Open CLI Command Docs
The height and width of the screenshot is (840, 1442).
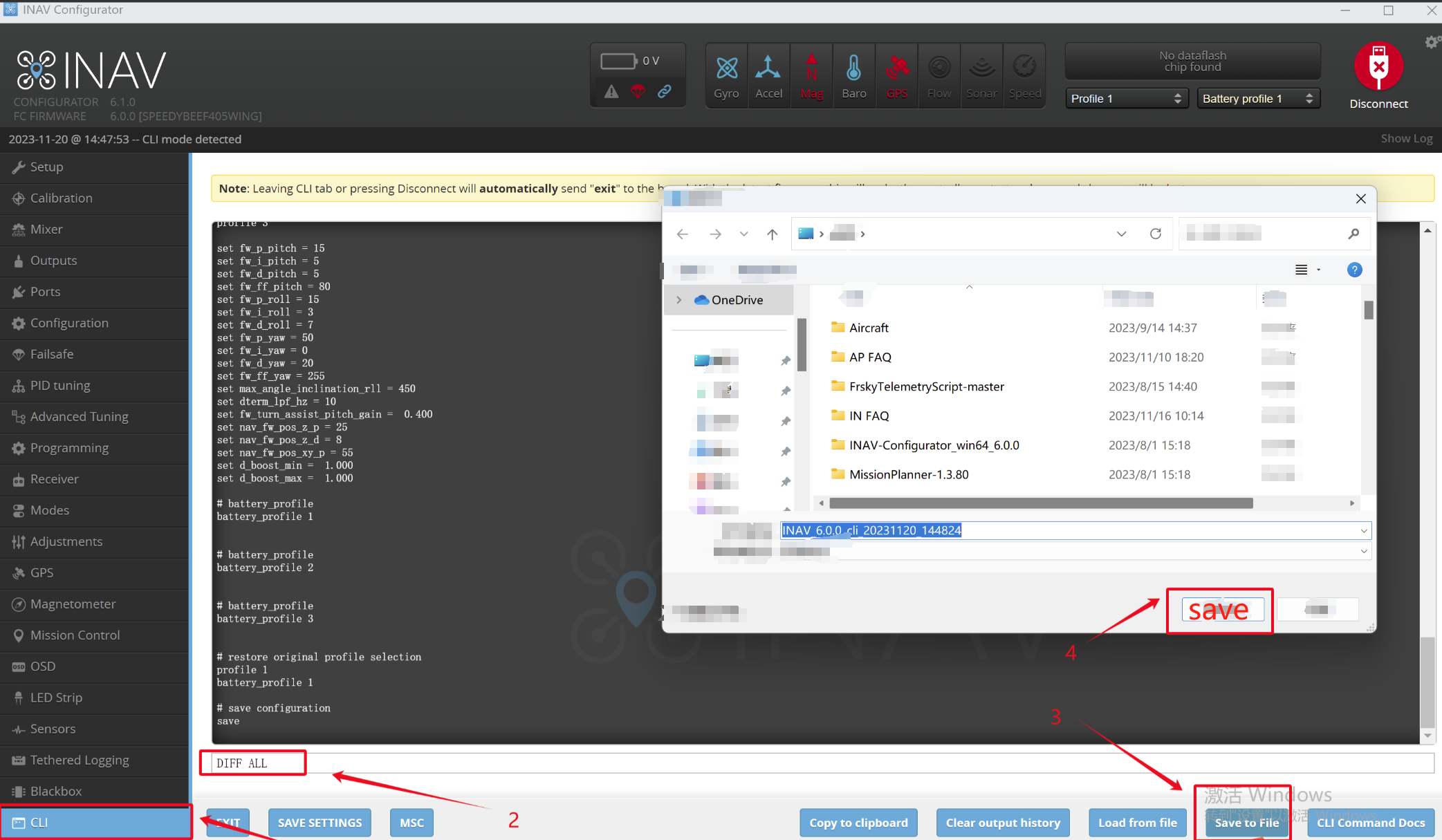1371,823
